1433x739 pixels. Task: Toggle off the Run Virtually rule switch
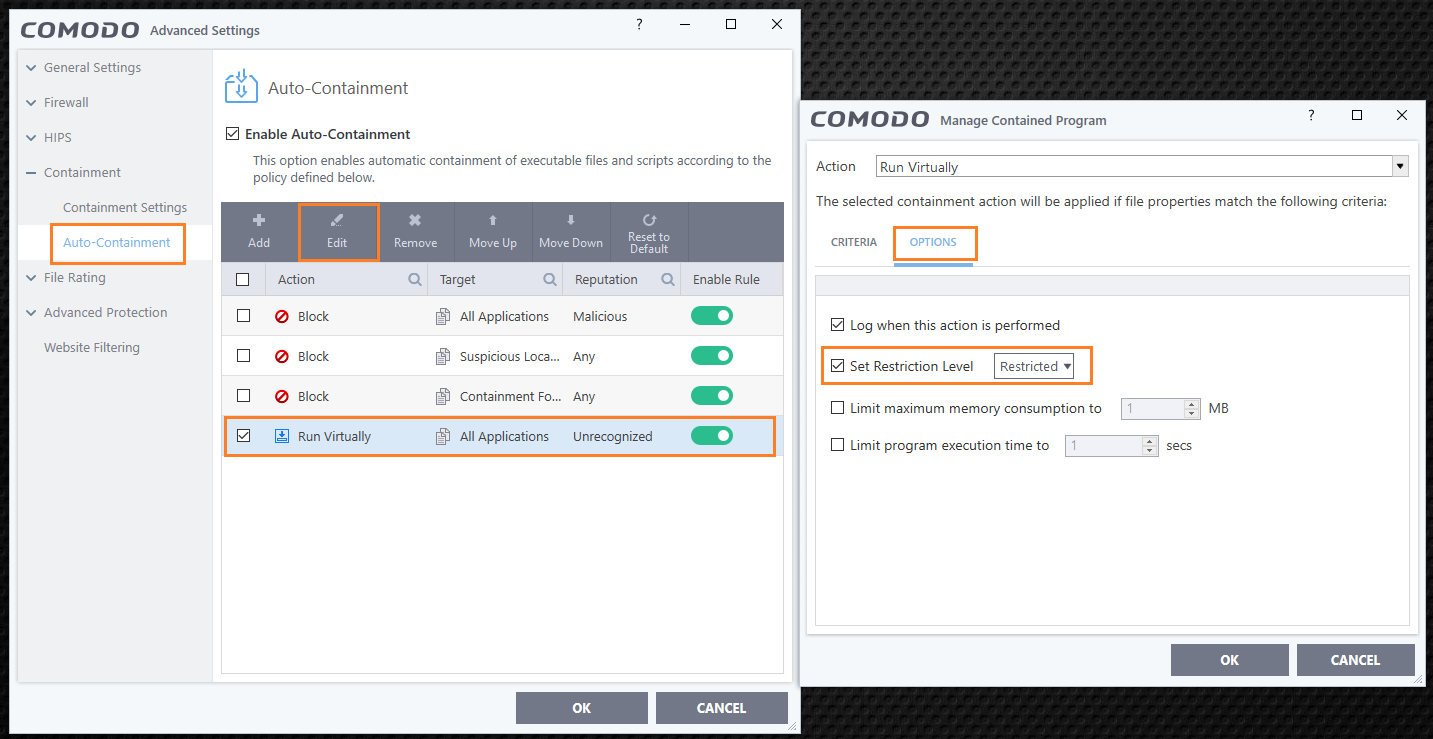tap(712, 436)
